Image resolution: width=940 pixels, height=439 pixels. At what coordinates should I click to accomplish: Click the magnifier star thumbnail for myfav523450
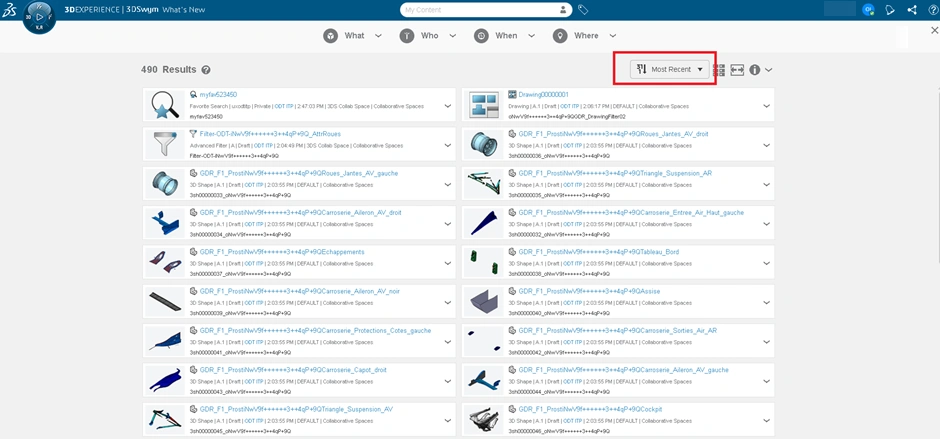point(164,105)
